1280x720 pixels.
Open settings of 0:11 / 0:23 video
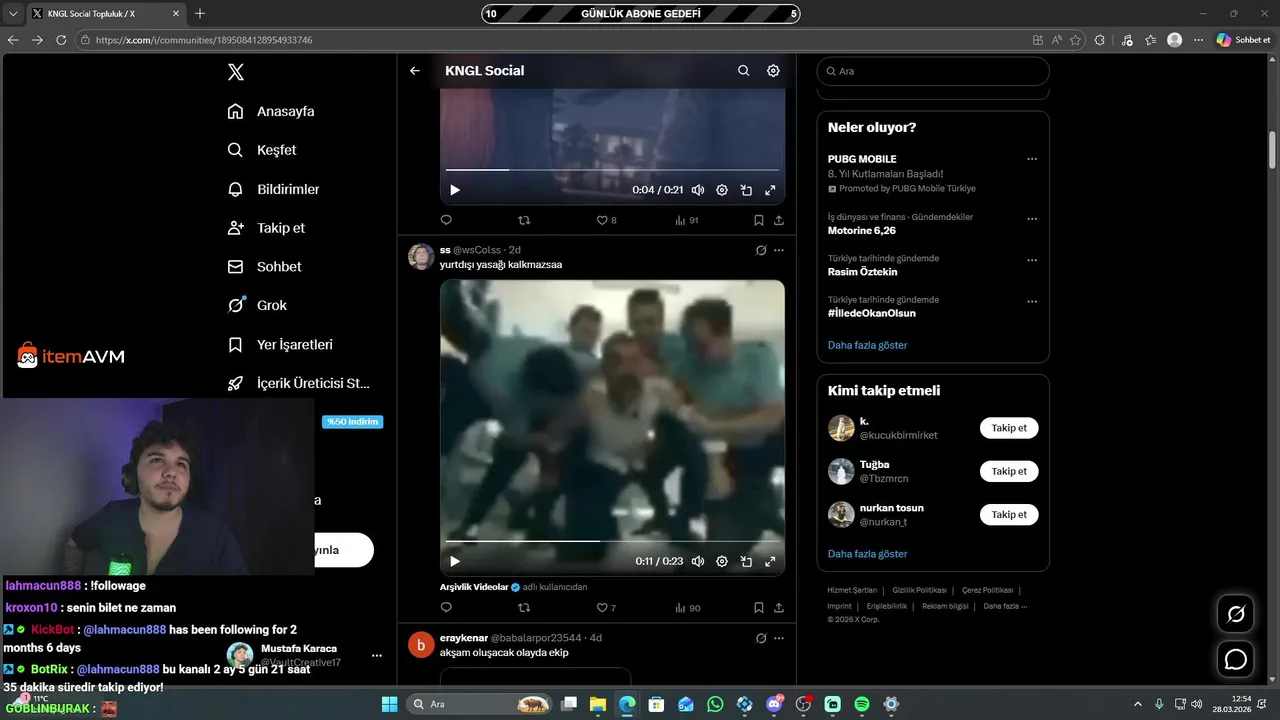coord(722,561)
